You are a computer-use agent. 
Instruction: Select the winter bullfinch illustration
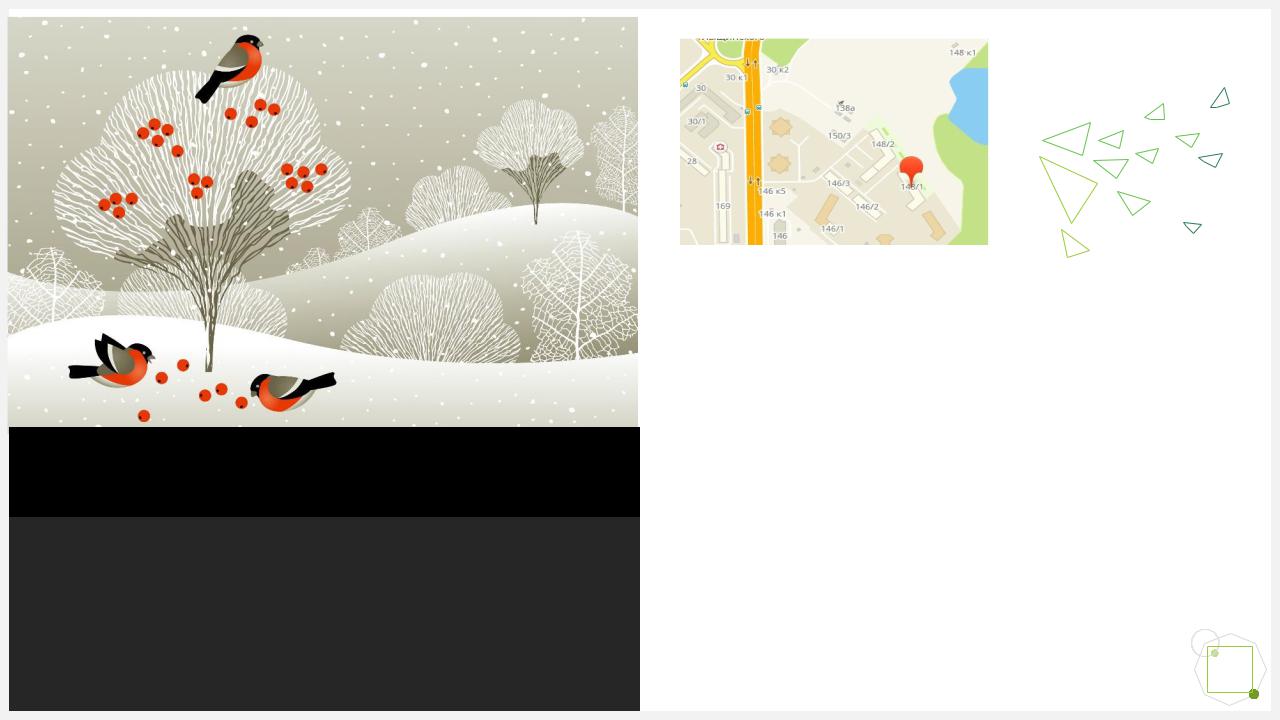[323, 222]
